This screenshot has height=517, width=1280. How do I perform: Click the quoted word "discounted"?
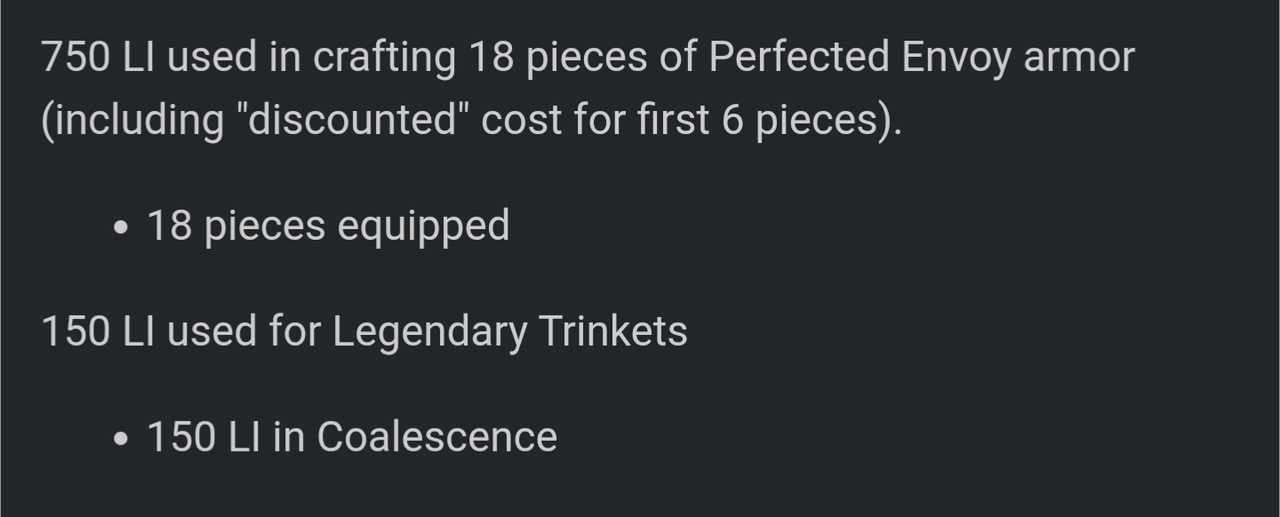(x=349, y=120)
